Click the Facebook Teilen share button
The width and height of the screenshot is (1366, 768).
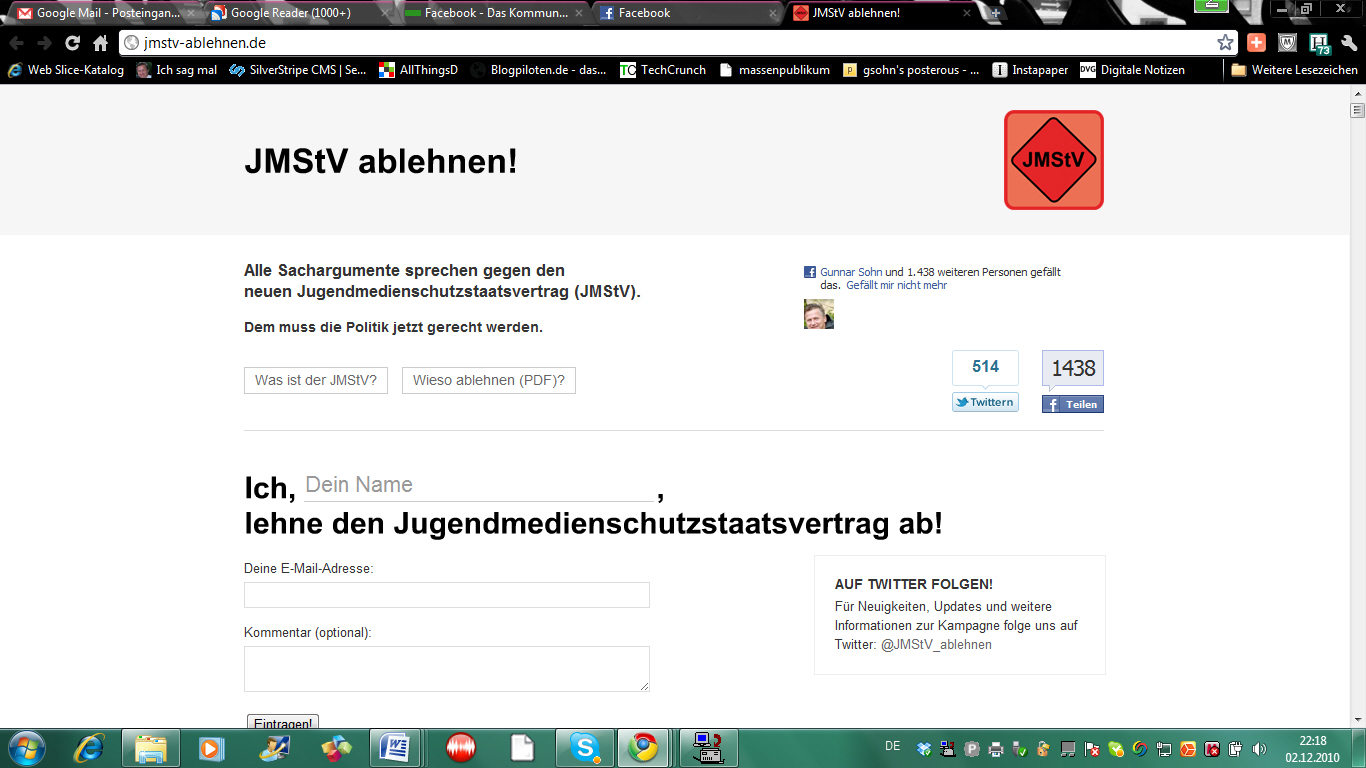(x=1073, y=404)
